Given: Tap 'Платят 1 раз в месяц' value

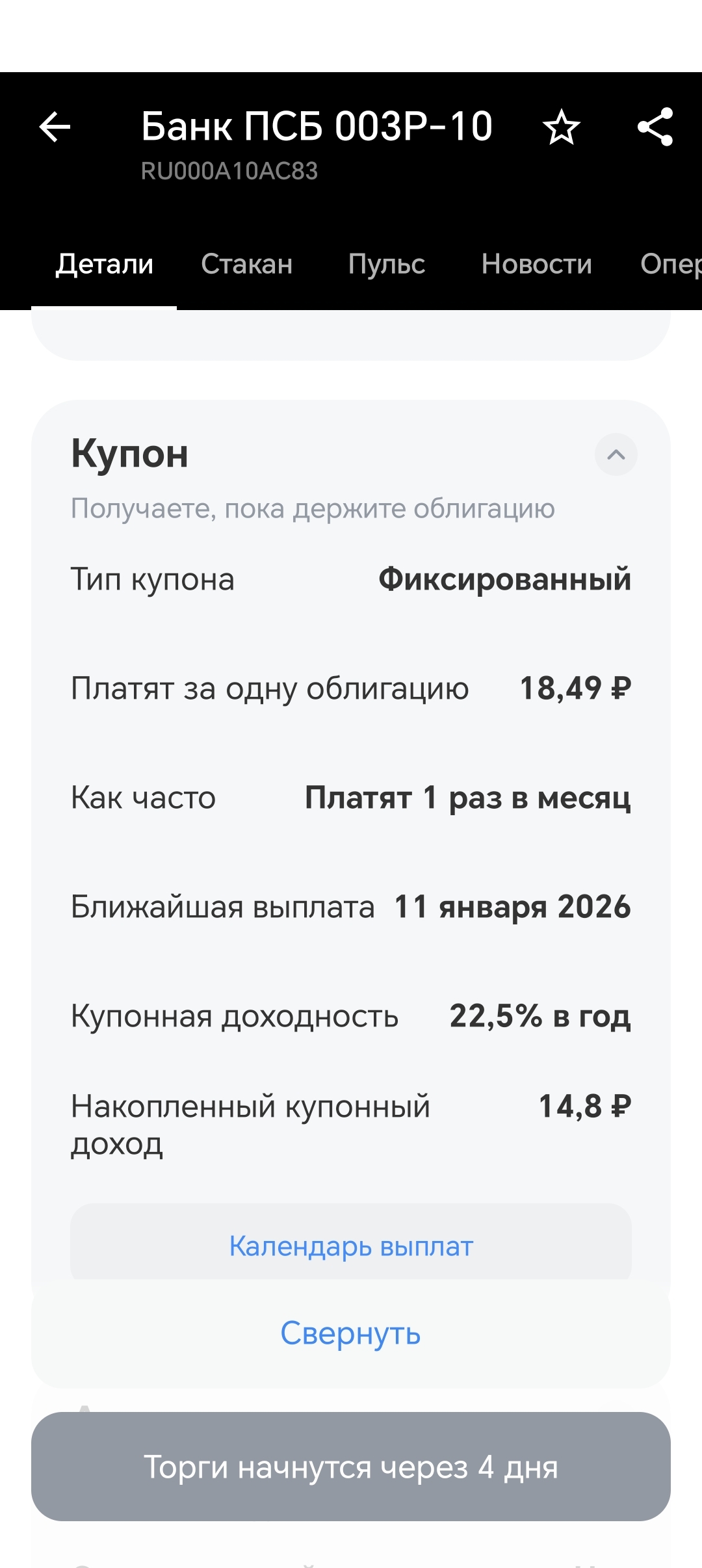Looking at the screenshot, I should tap(467, 798).
